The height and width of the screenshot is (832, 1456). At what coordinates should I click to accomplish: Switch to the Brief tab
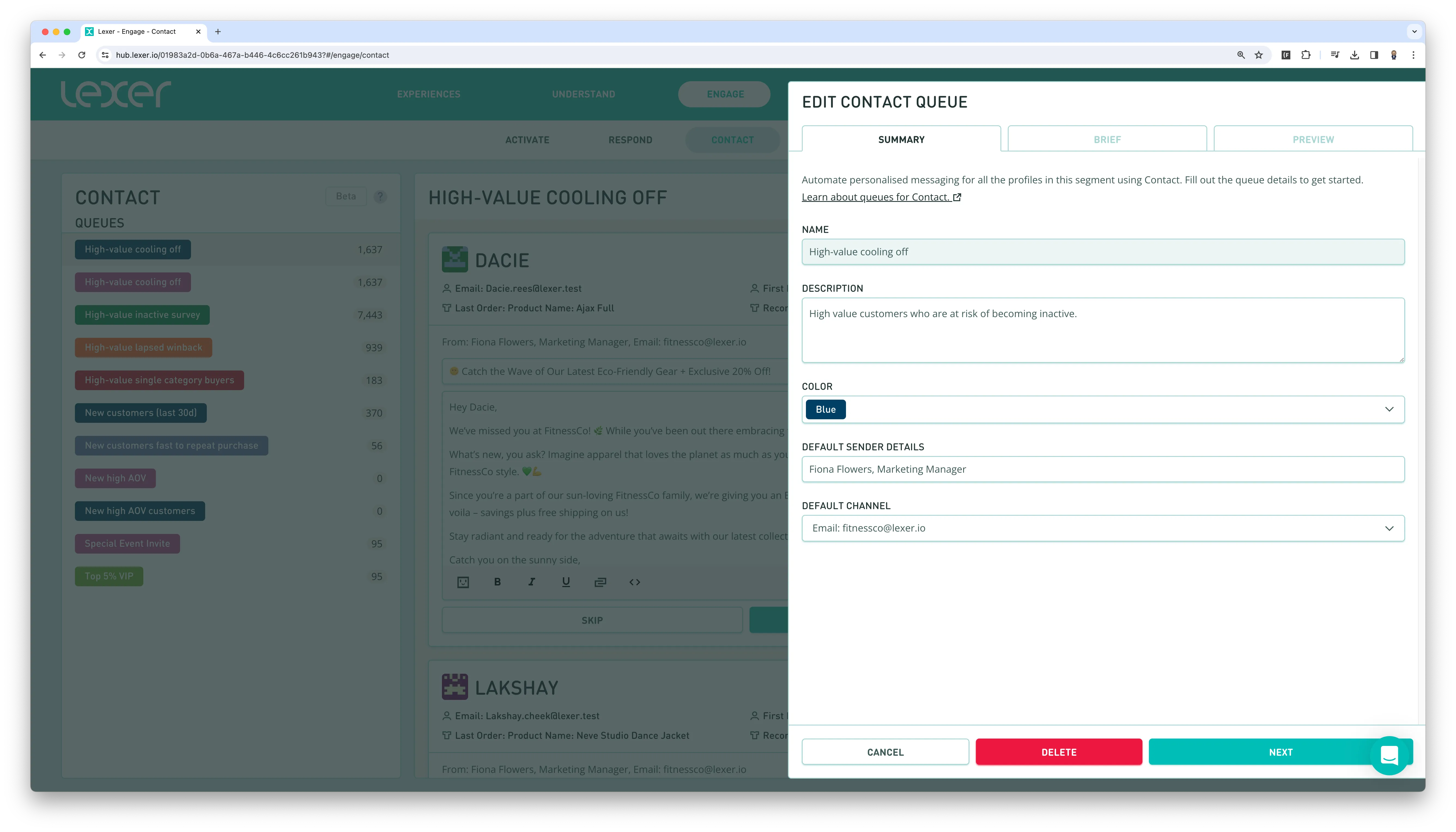[x=1107, y=139]
